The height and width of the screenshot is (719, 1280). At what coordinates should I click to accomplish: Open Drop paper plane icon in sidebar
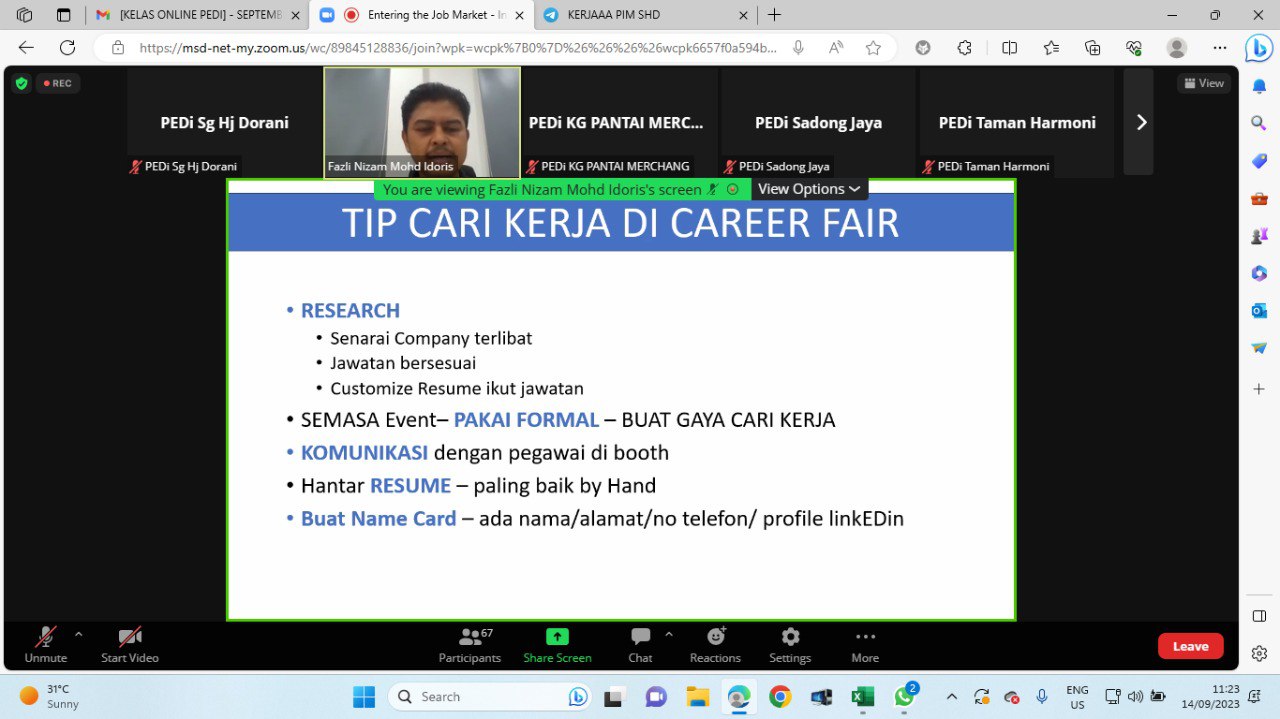point(1259,348)
